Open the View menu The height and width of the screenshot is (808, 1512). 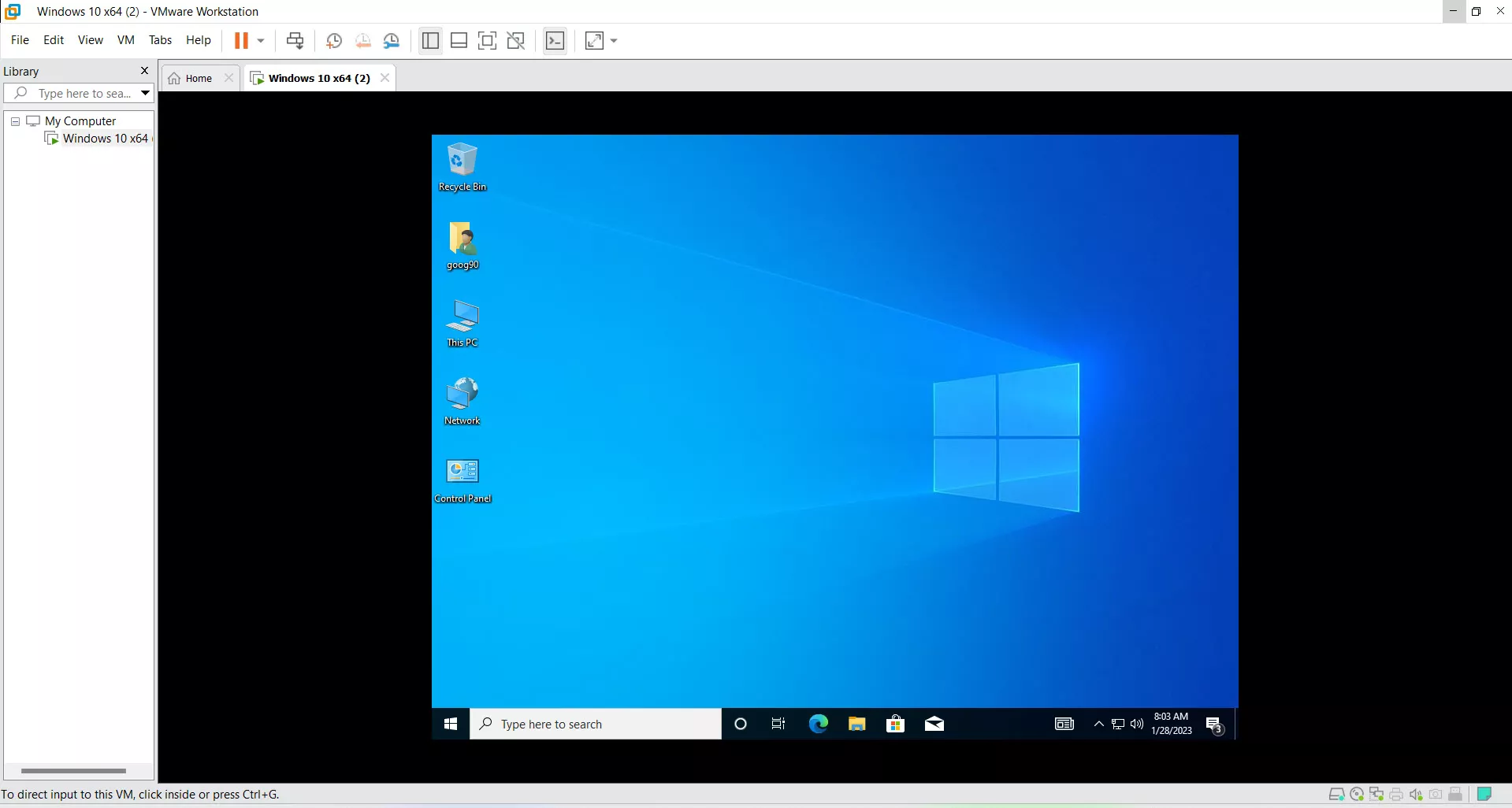[90, 40]
